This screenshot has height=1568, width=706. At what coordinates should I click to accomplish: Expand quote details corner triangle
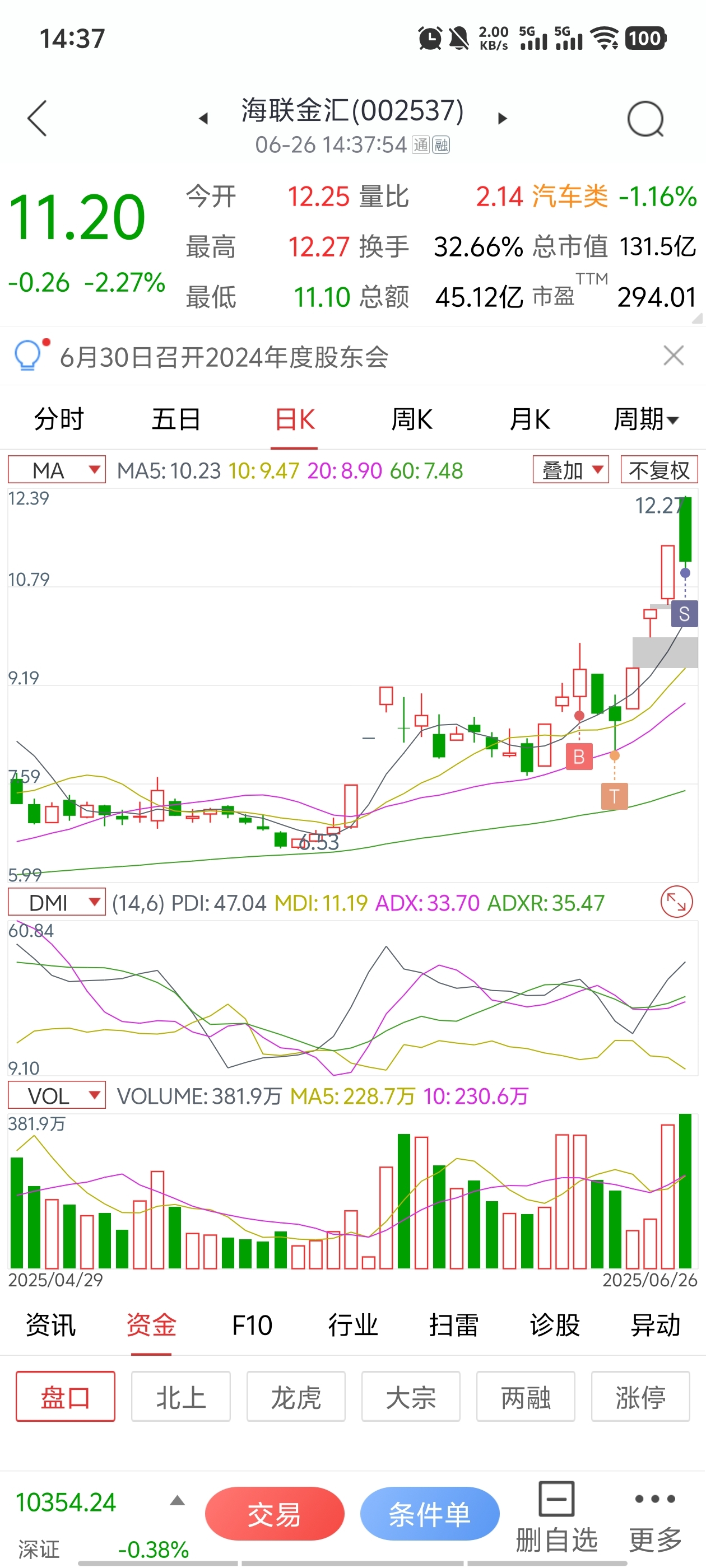[698, 318]
